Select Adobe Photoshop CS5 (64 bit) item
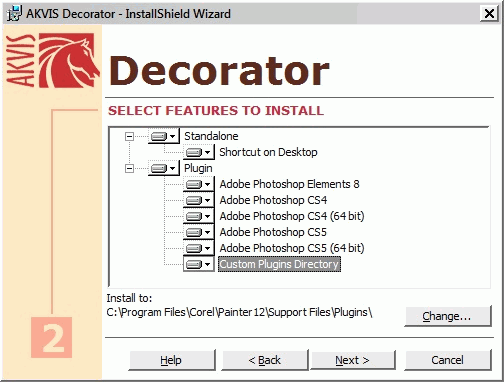Screen dimensions: 504x382 292,248
